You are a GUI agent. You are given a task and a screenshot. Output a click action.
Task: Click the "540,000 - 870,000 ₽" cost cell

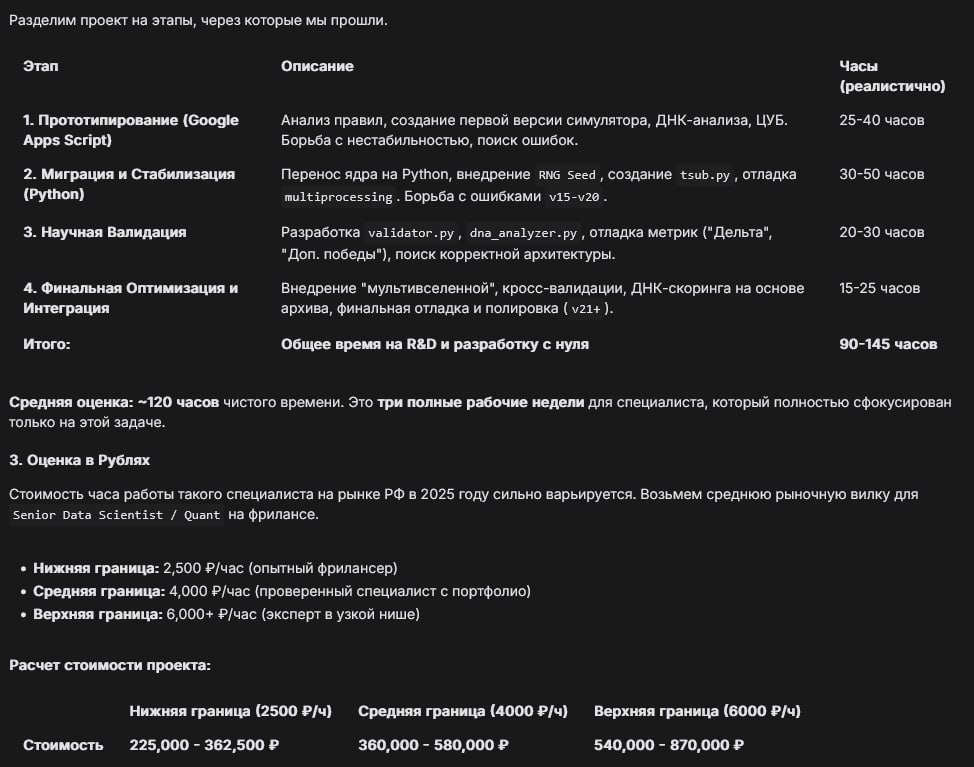[669, 745]
